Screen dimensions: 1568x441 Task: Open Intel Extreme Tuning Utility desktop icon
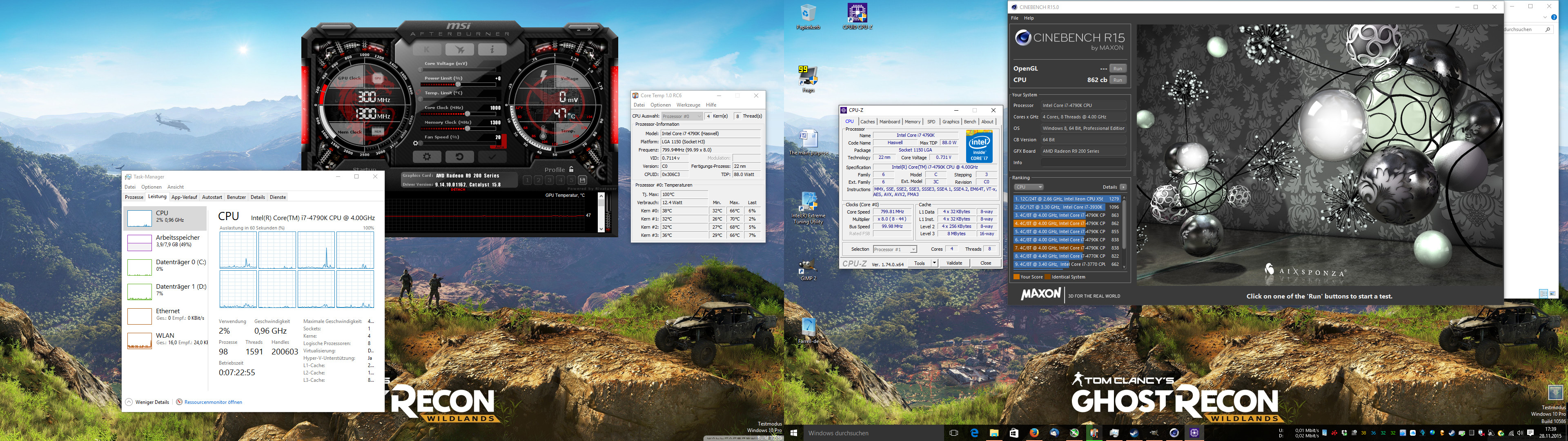coord(808,209)
